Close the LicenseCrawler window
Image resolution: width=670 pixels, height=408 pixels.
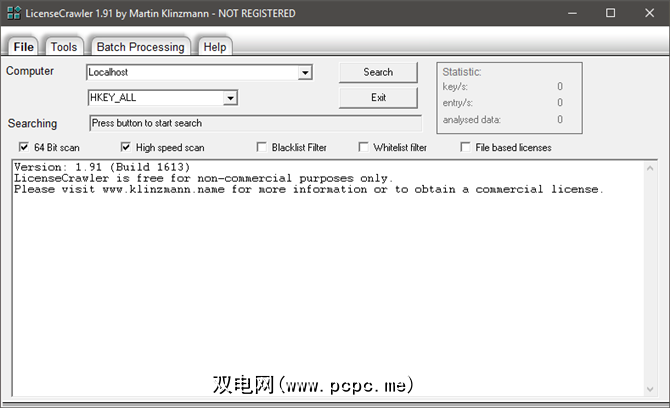(649, 13)
